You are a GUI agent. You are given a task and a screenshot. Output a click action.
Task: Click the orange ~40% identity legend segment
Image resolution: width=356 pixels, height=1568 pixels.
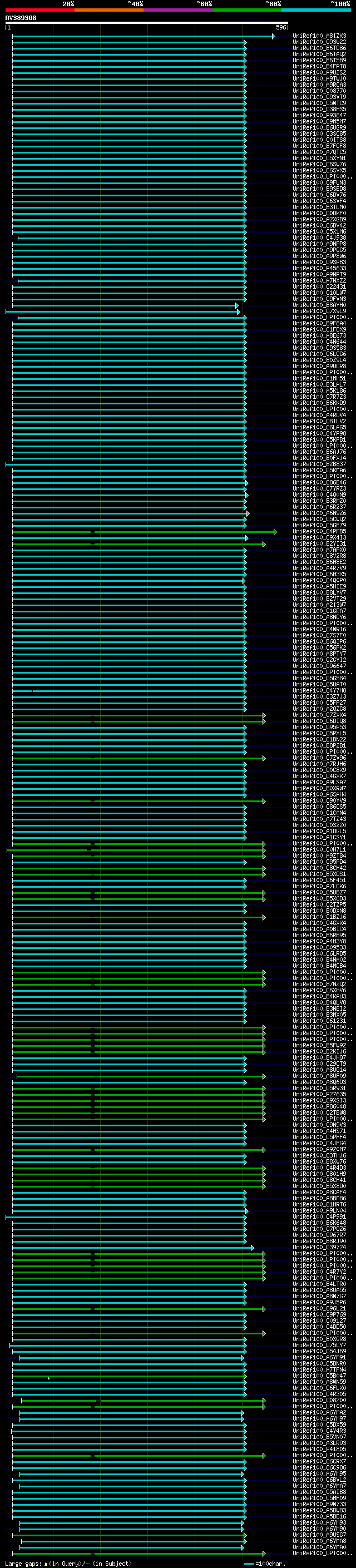click(x=109, y=10)
